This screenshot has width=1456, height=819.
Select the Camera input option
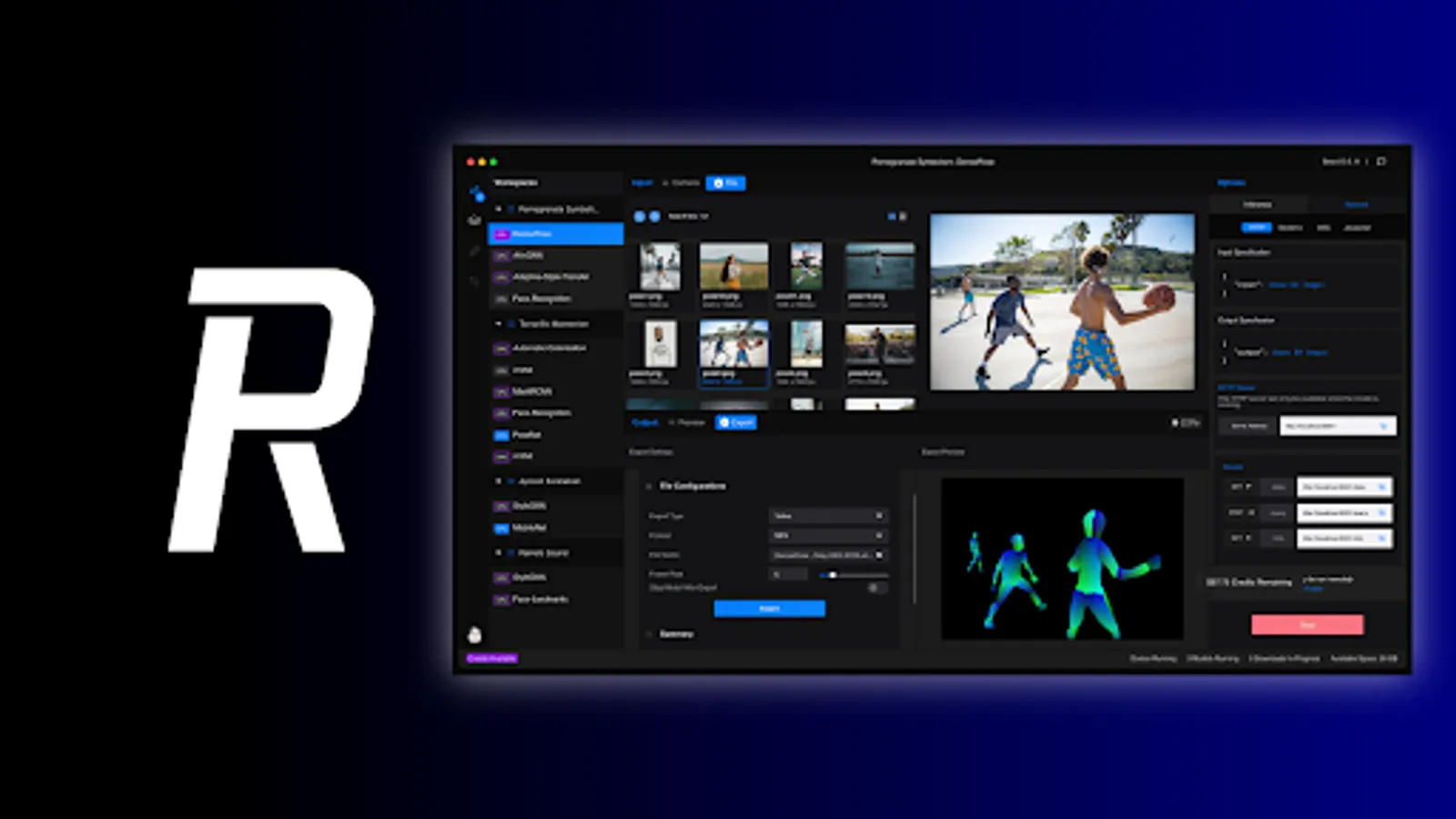[682, 183]
